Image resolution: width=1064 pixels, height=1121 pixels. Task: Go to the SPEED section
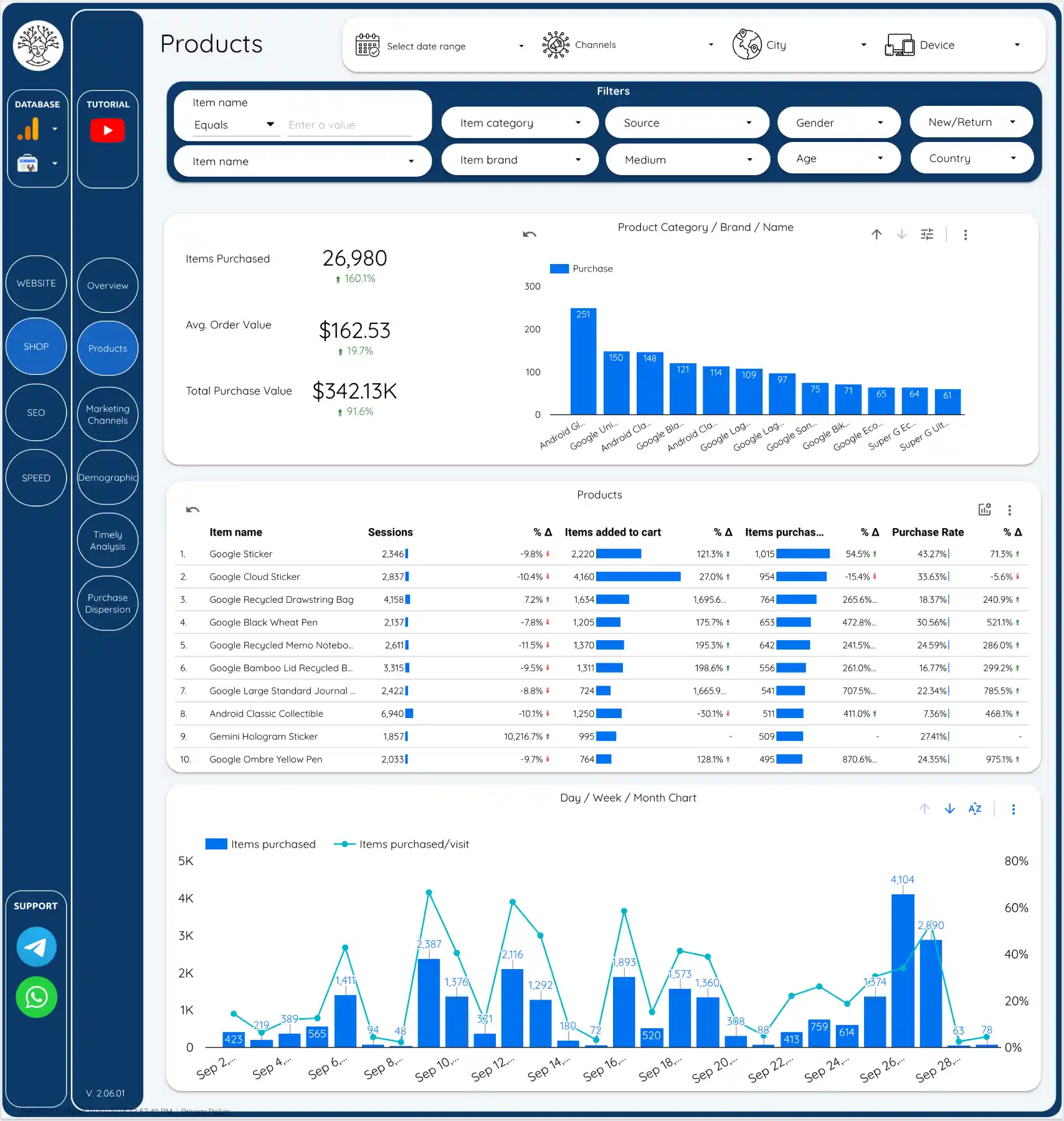36,478
